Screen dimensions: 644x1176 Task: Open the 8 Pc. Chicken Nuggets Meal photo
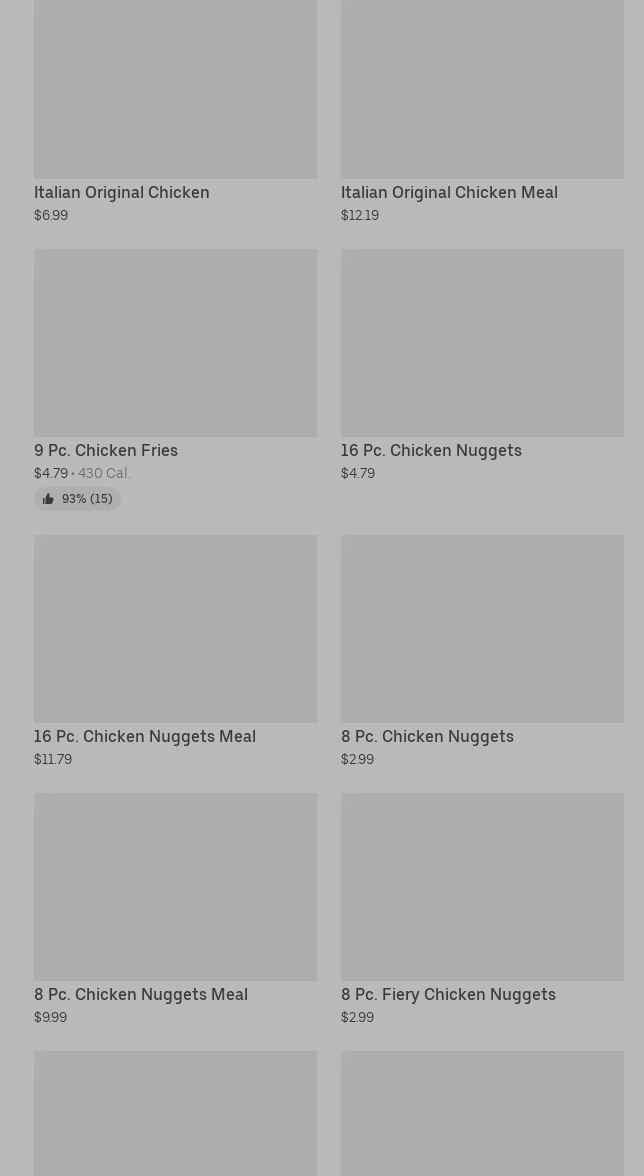(x=175, y=886)
